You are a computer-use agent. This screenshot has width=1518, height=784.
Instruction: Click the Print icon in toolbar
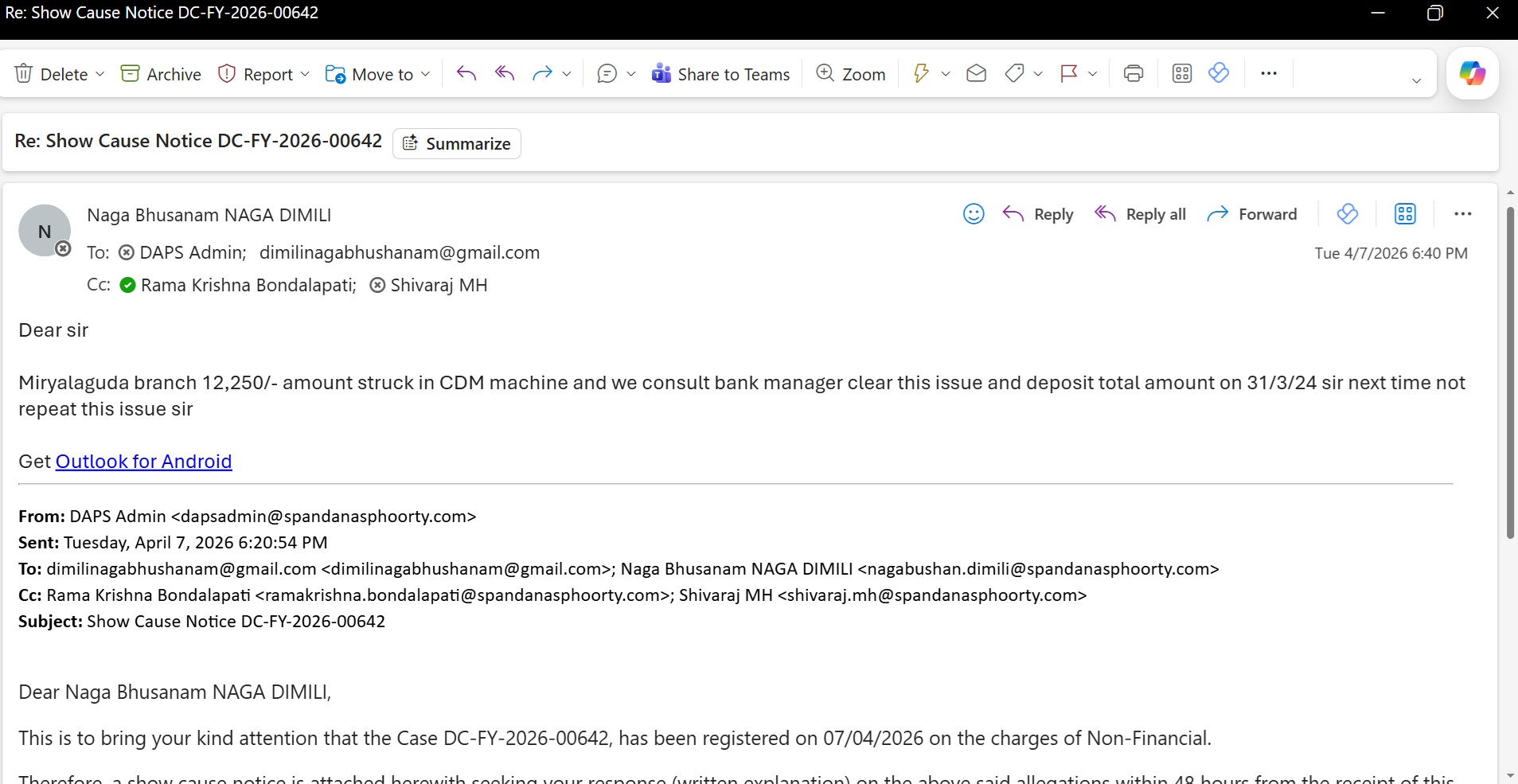pos(1133,74)
